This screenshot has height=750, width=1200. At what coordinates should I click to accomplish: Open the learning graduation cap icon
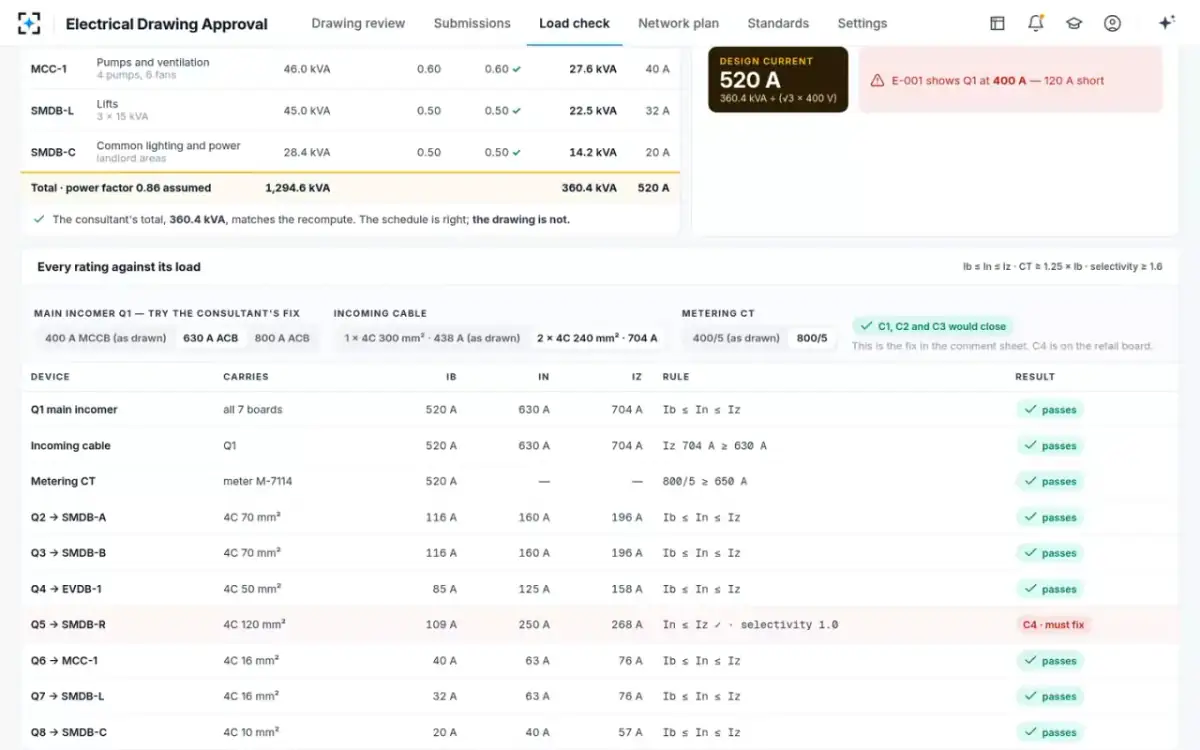(1074, 23)
